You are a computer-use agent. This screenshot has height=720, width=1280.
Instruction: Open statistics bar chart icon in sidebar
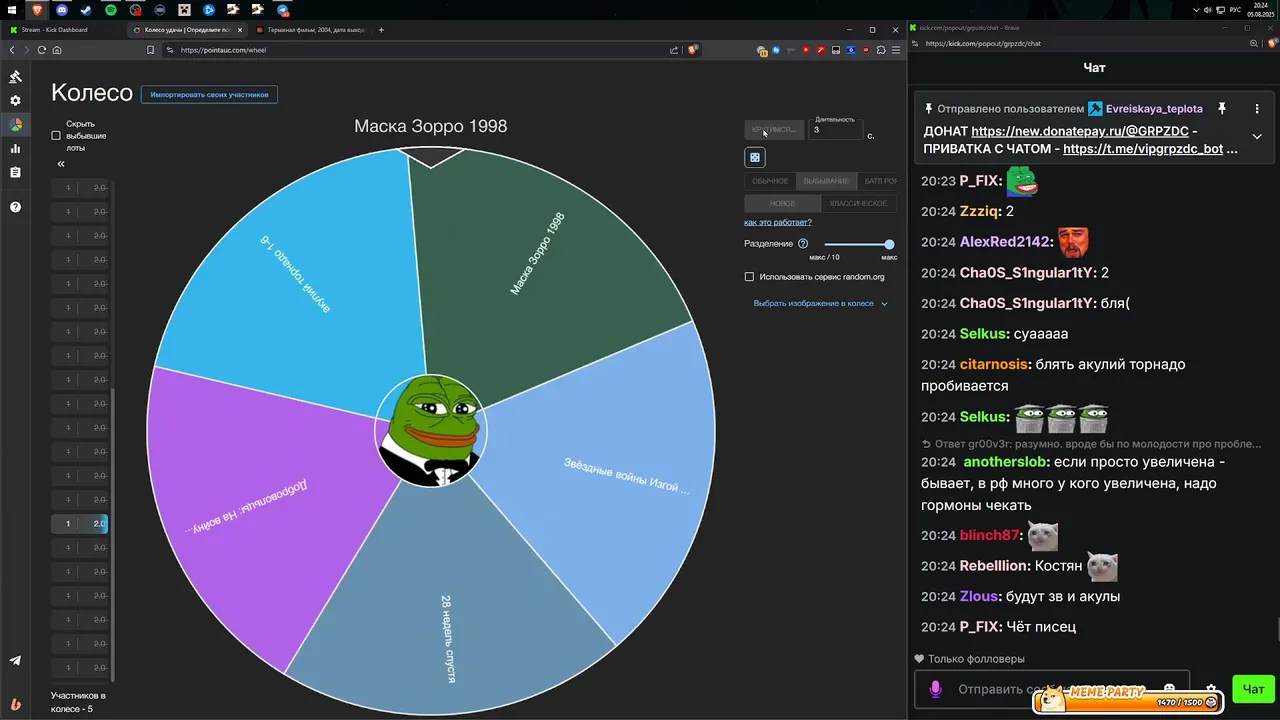click(15, 149)
